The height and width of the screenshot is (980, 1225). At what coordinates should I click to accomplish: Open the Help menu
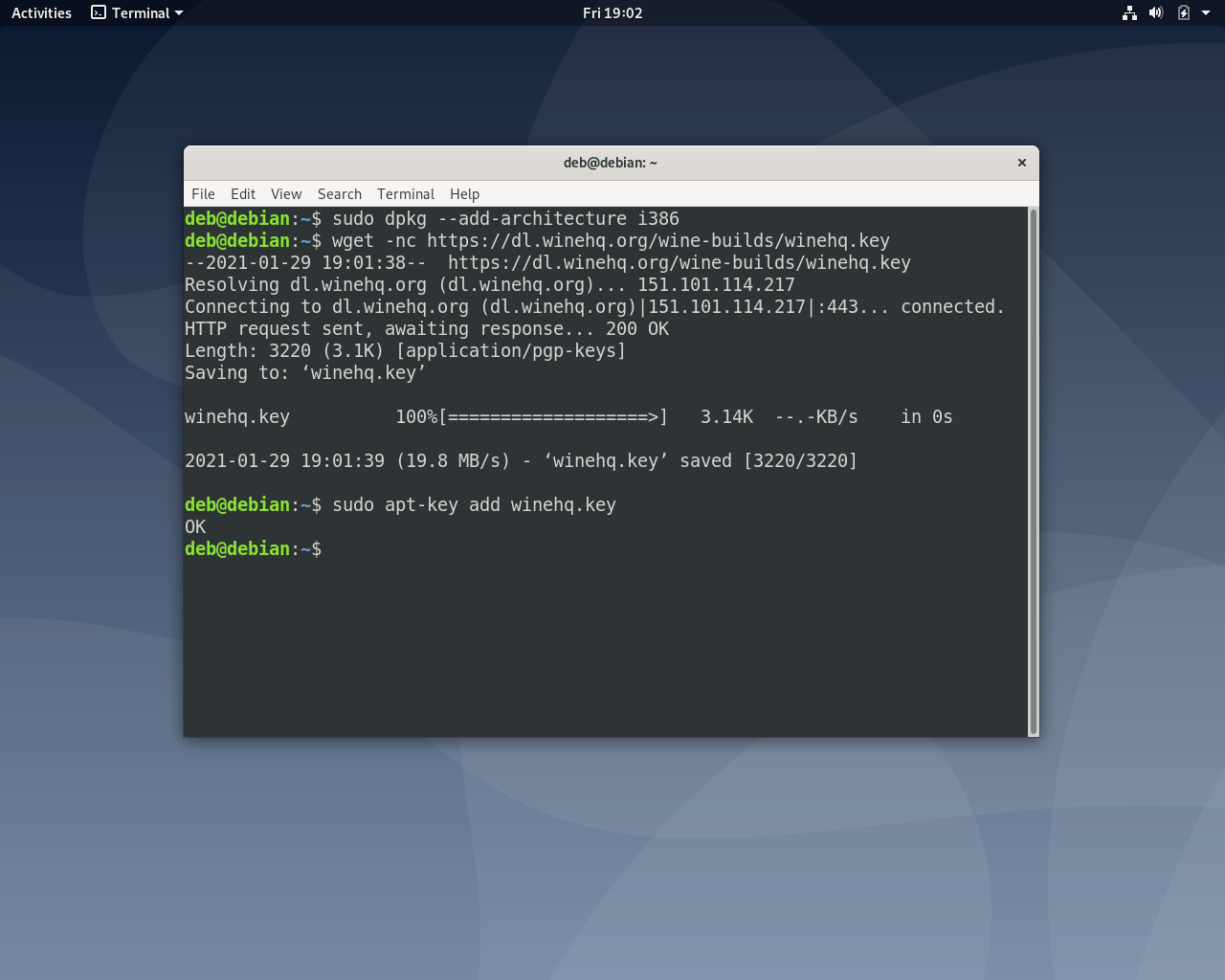coord(465,193)
